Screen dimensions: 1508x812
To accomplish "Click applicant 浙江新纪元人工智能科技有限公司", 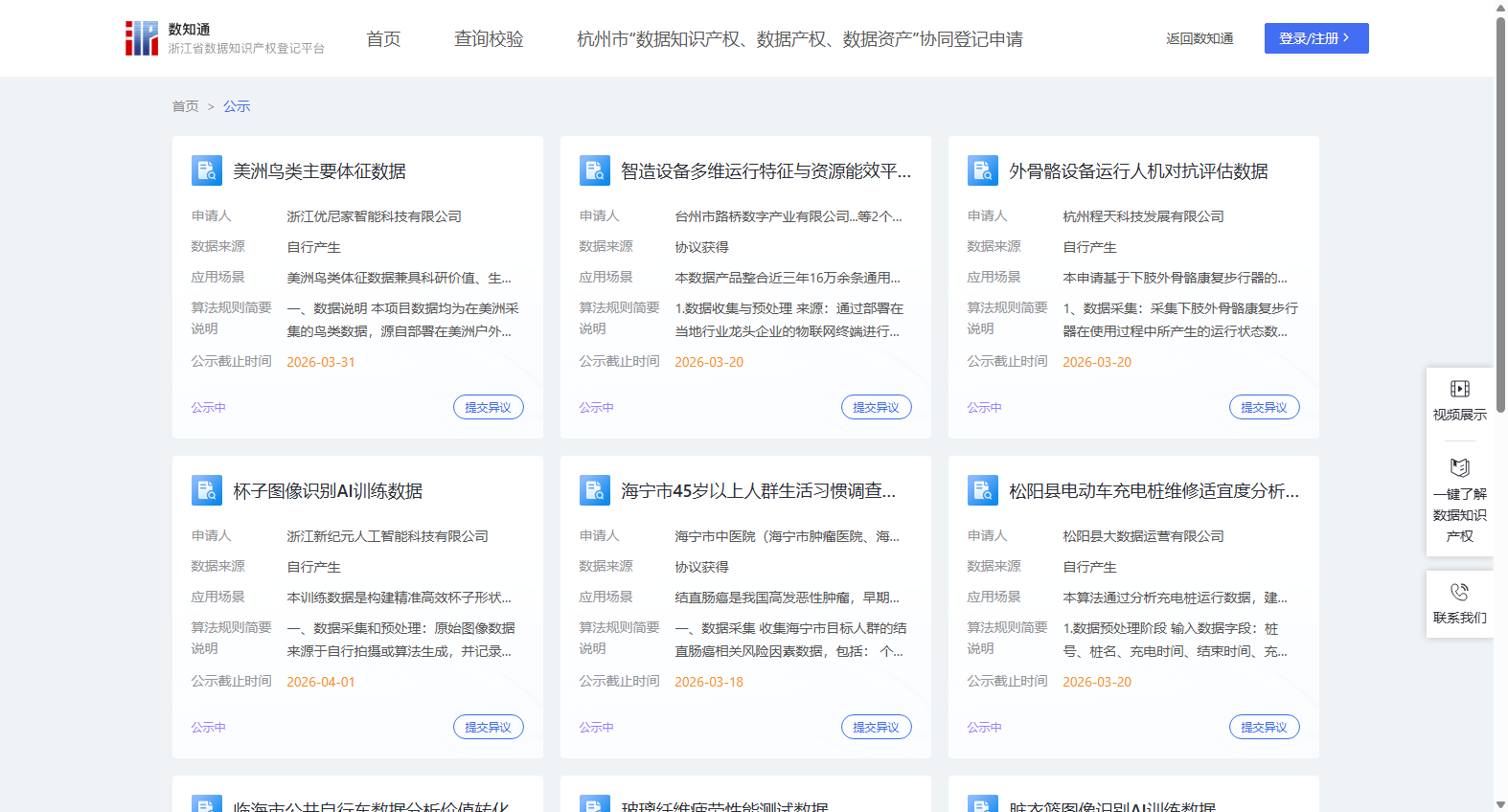I will (388, 536).
